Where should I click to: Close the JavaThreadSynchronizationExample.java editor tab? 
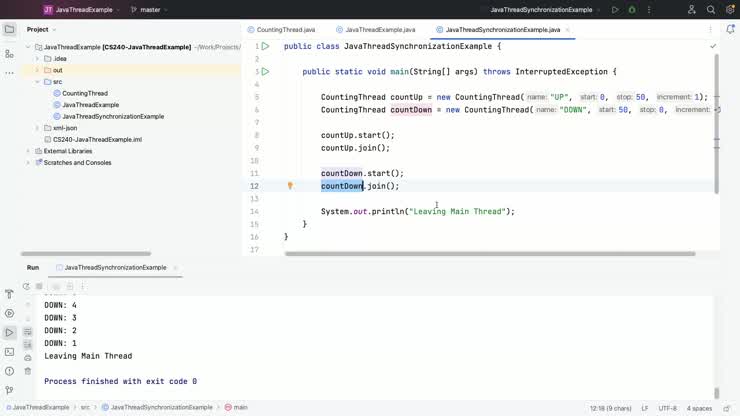567,30
